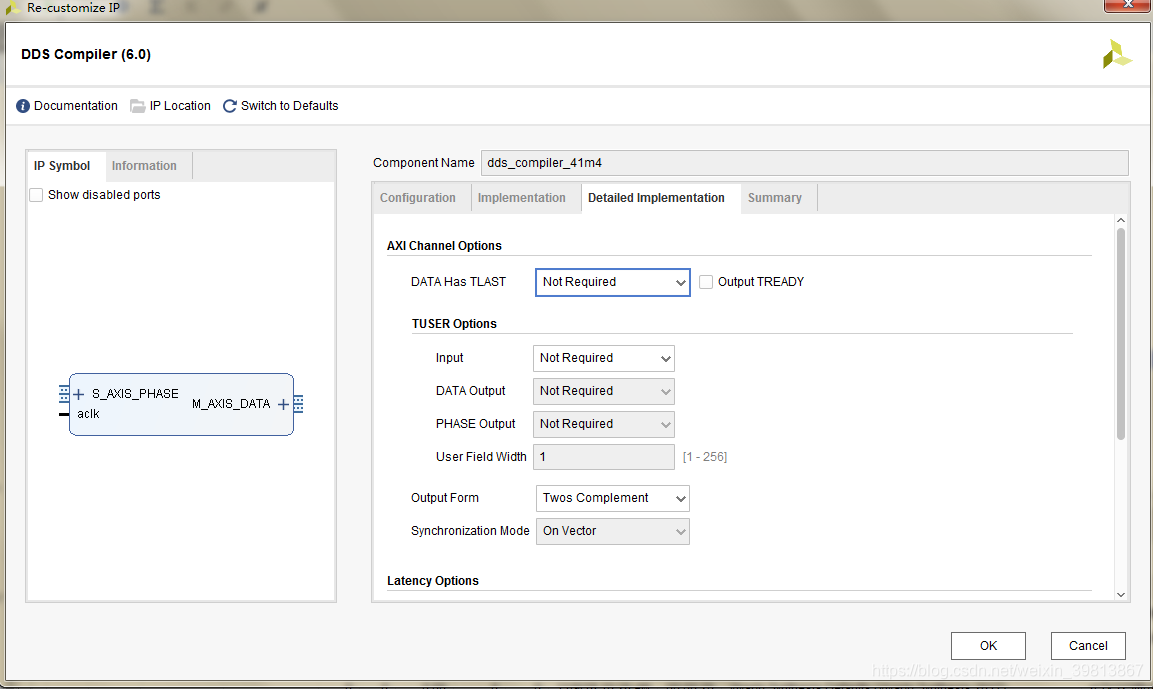Close the Re-customize IP window
This screenshot has height=689, width=1153.
coord(1128,6)
